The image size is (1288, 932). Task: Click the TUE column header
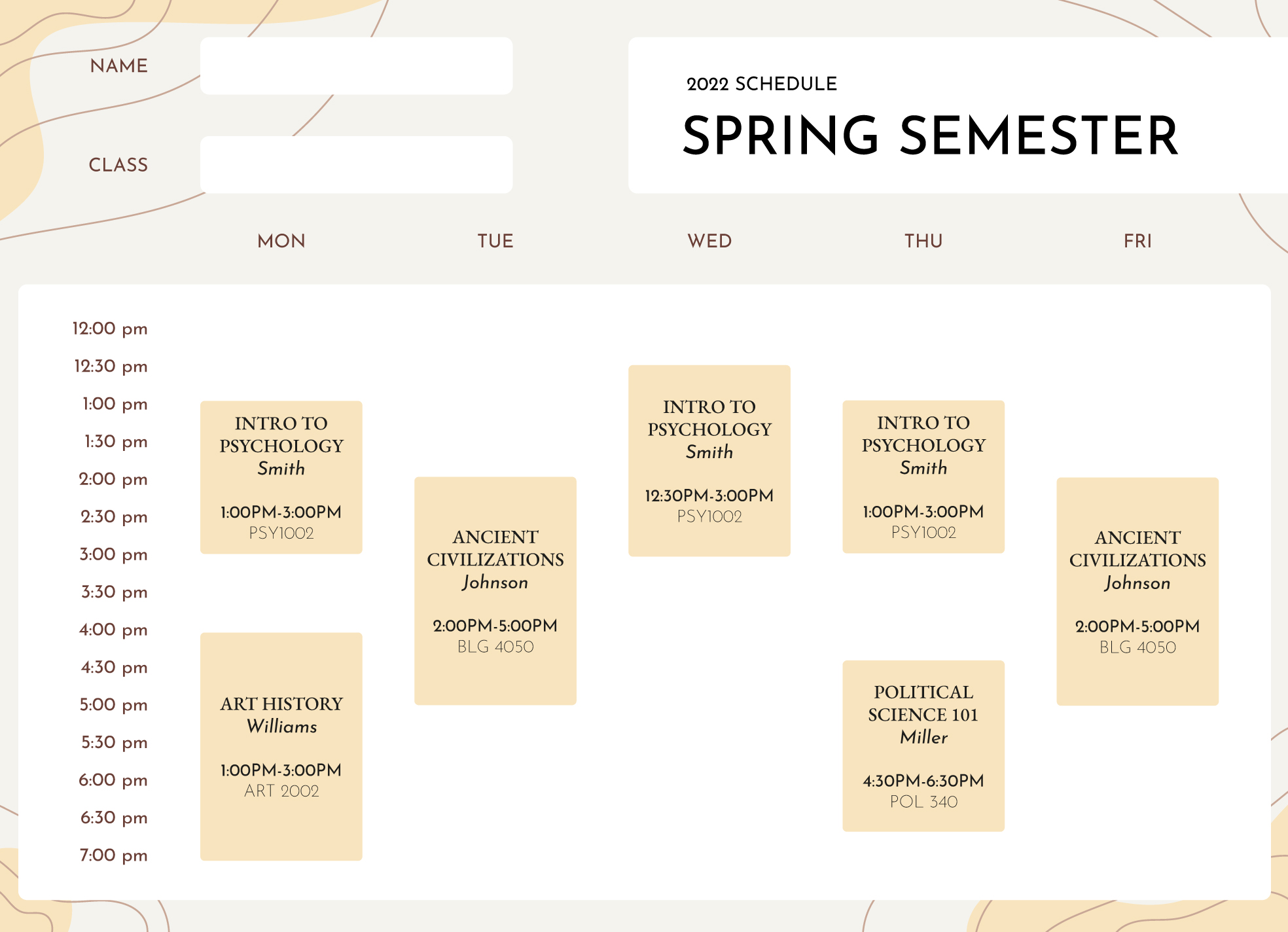click(495, 241)
